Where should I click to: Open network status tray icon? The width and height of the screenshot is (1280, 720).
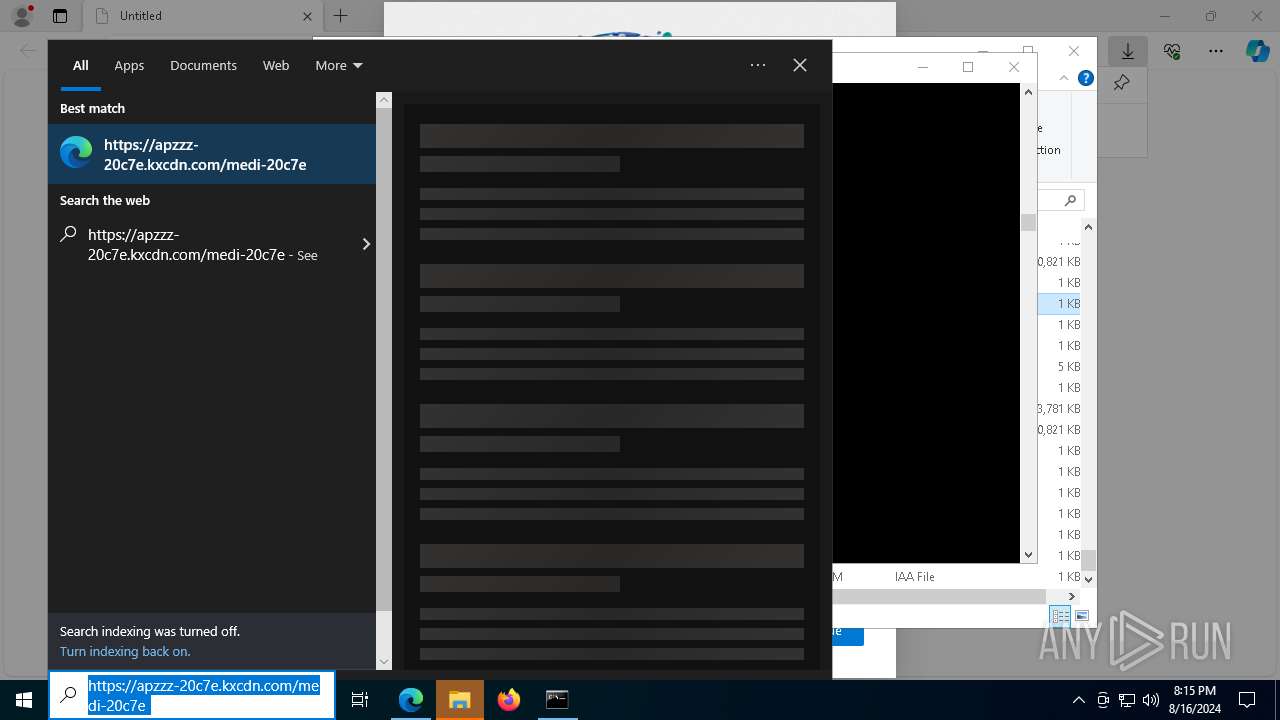tap(1127, 700)
